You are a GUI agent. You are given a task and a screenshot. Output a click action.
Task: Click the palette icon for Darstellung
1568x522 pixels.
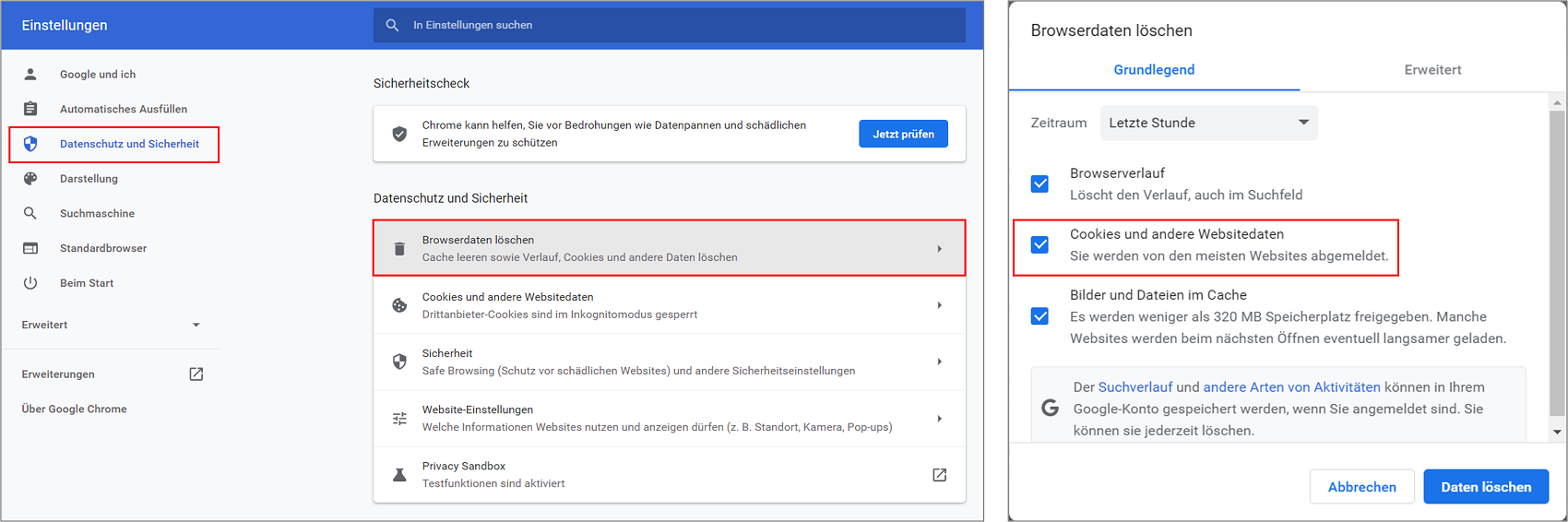(x=30, y=179)
